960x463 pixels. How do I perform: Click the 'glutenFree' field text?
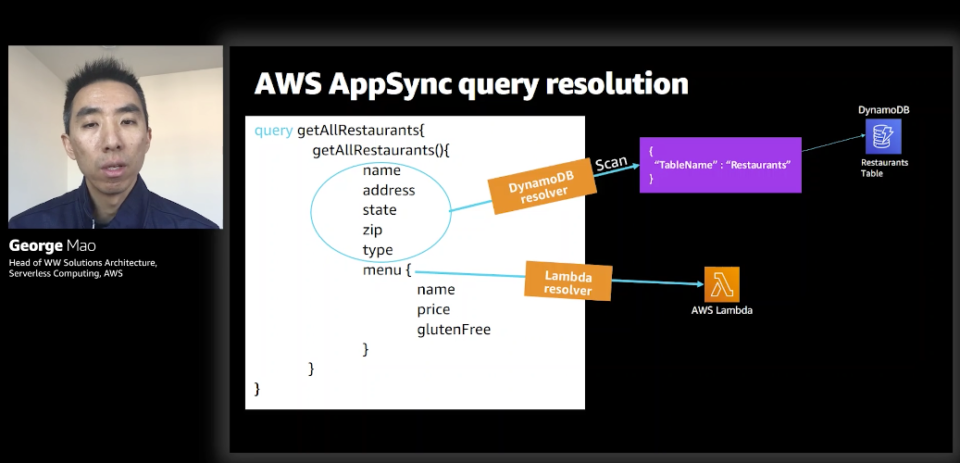pos(454,329)
